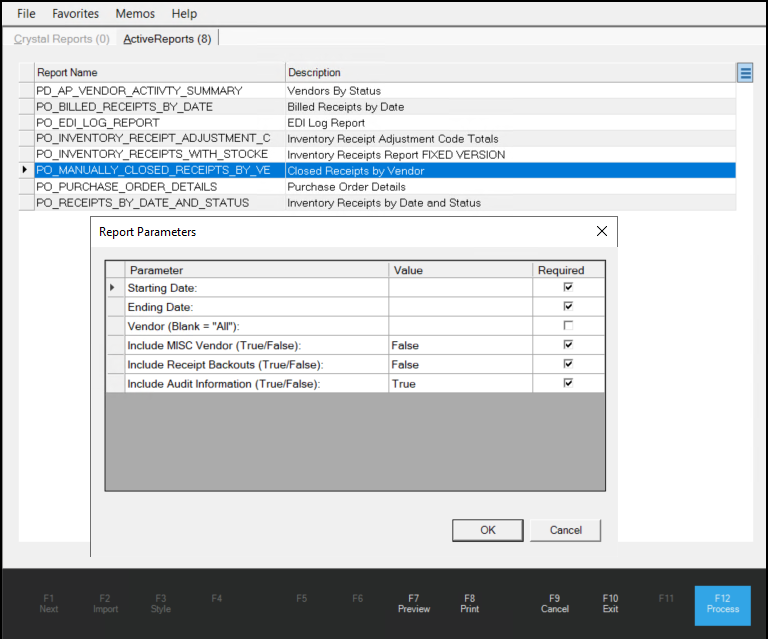
Task: Click the grid options hamburger icon
Action: tap(745, 72)
